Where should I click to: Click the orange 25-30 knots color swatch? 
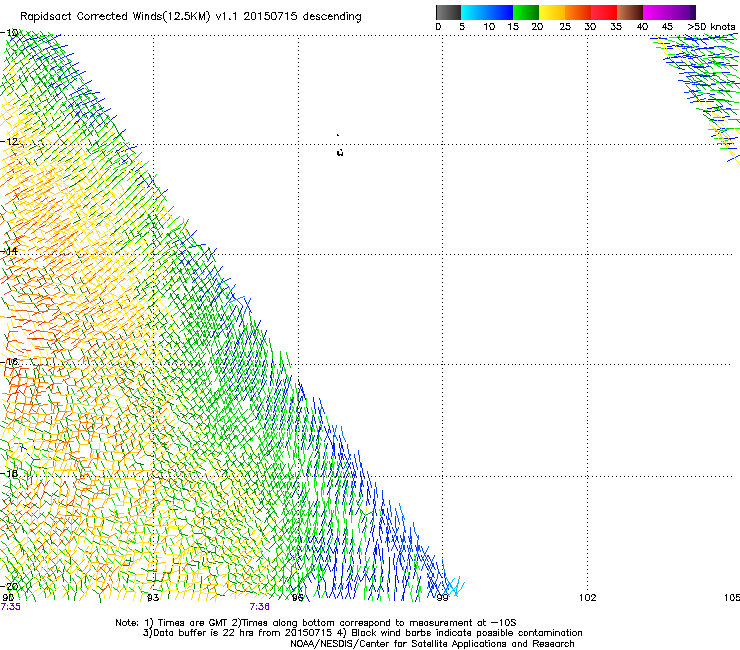(x=578, y=12)
